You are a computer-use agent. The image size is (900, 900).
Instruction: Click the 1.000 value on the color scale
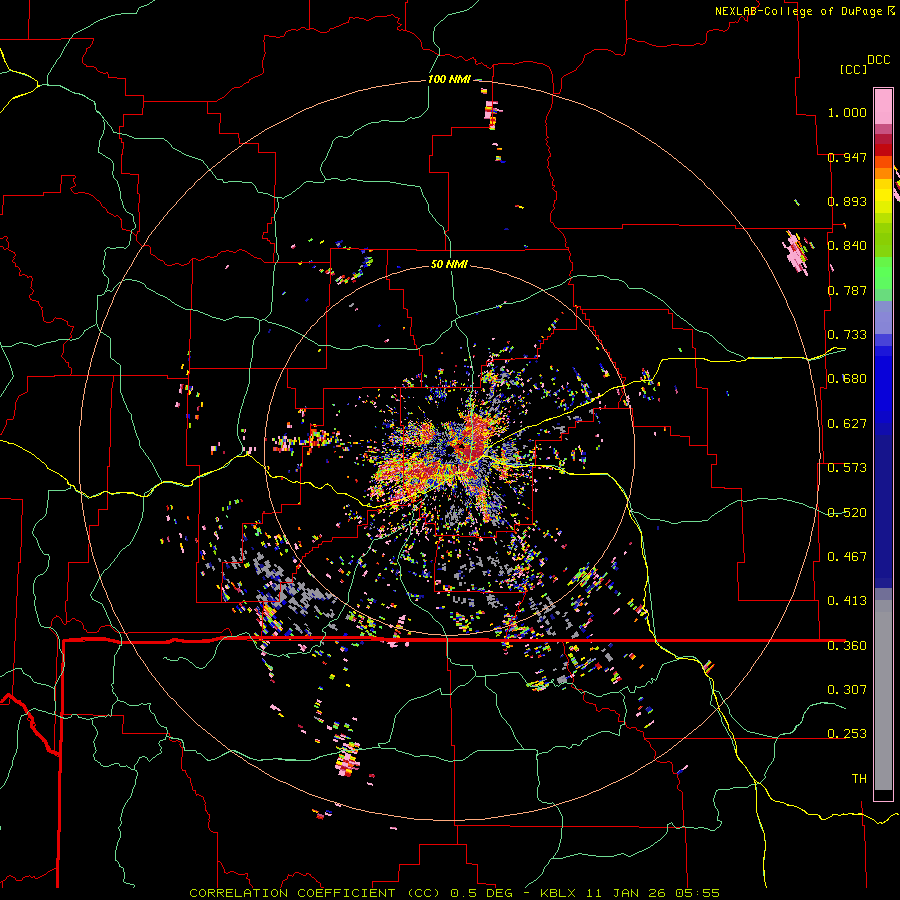click(x=847, y=112)
